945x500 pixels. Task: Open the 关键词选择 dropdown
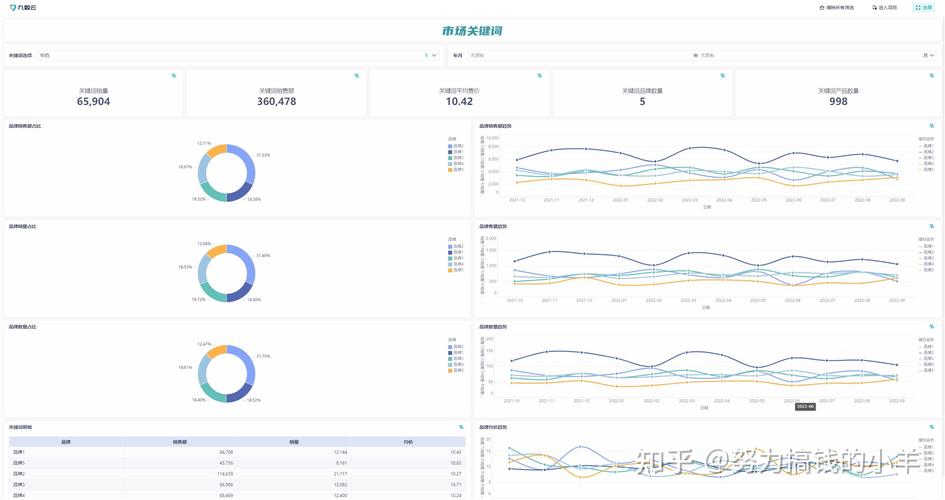236,55
